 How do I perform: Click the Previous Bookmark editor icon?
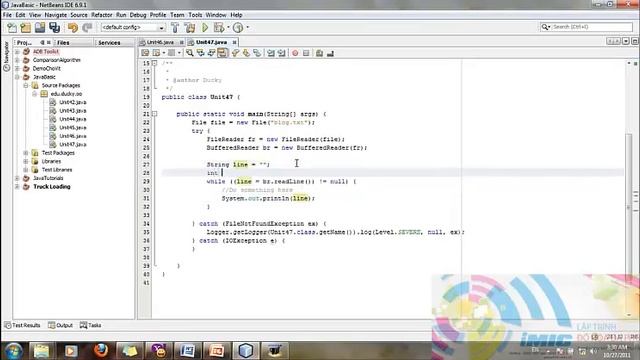pyautogui.click(x=235, y=53)
